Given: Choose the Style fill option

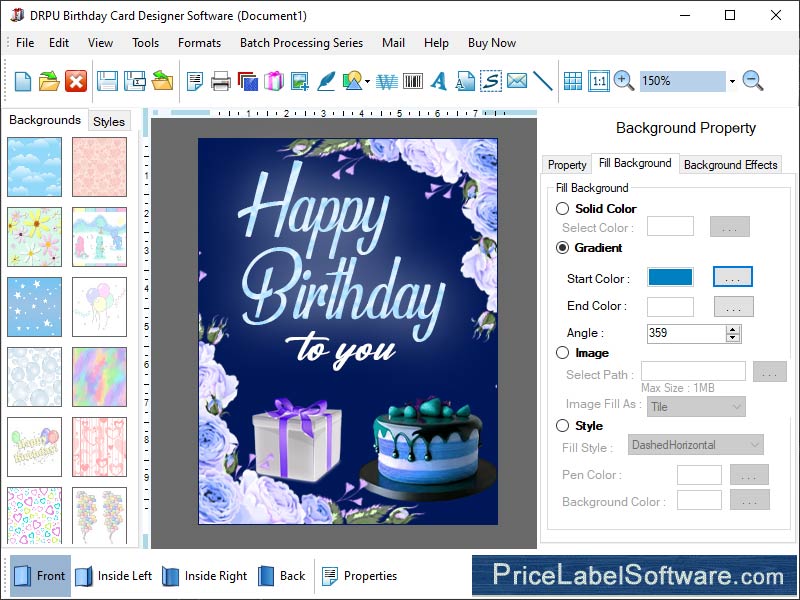Looking at the screenshot, I should coord(563,426).
